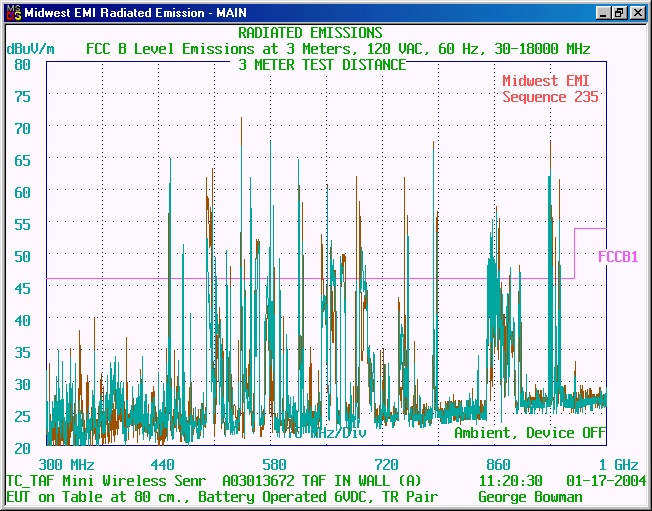Click the 580 frequency axis label
Image resolution: width=652 pixels, height=511 pixels.
click(x=274, y=465)
